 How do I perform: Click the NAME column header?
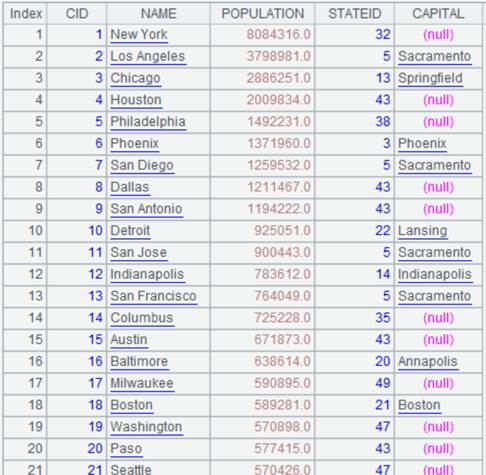pyautogui.click(x=158, y=14)
